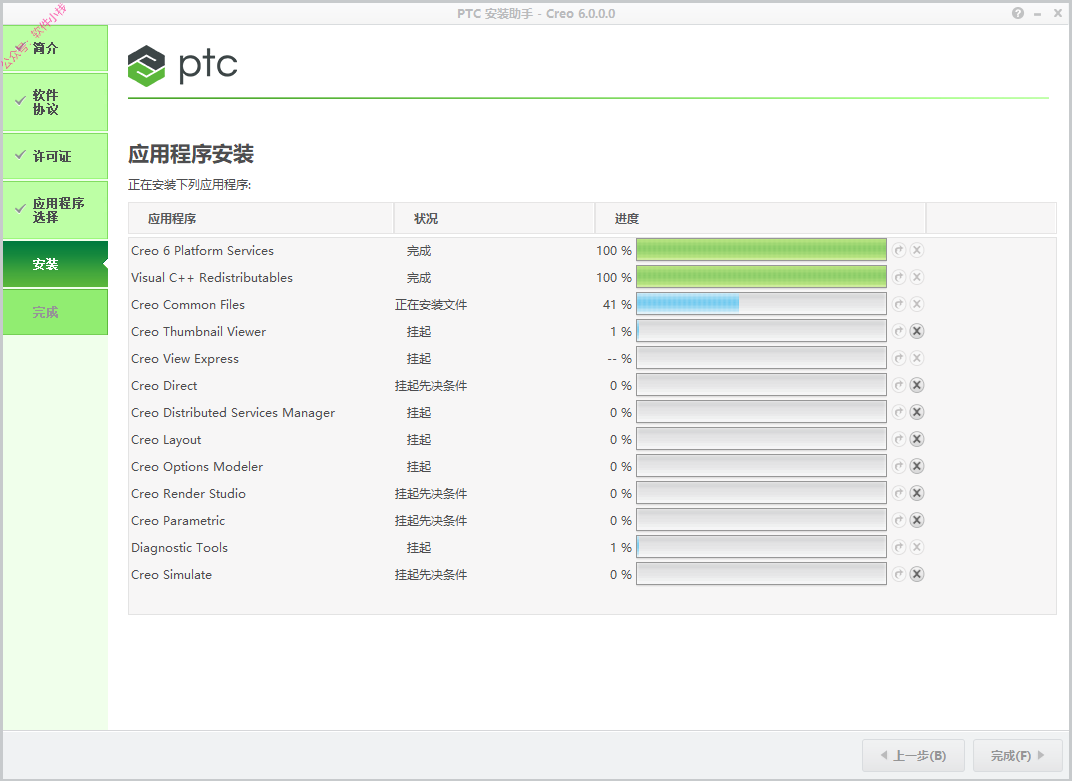Click the retry icon for Creo Options Modeler
Viewport: 1072px width, 781px height.
(899, 466)
